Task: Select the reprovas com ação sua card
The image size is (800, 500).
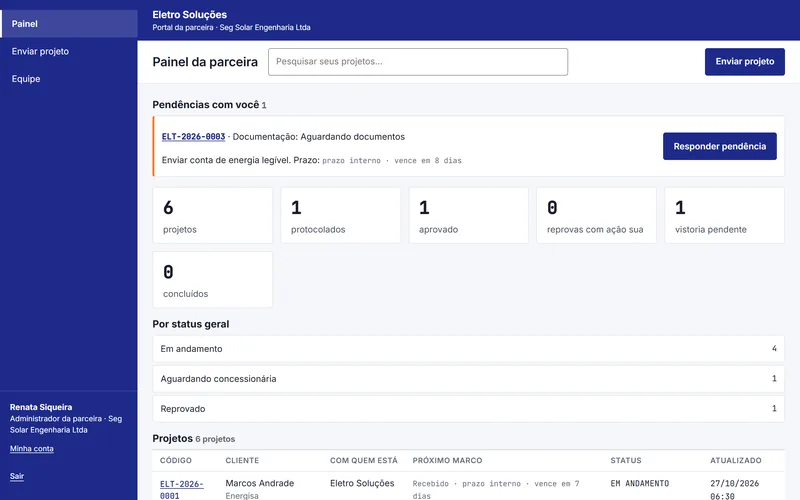Action: pos(596,215)
